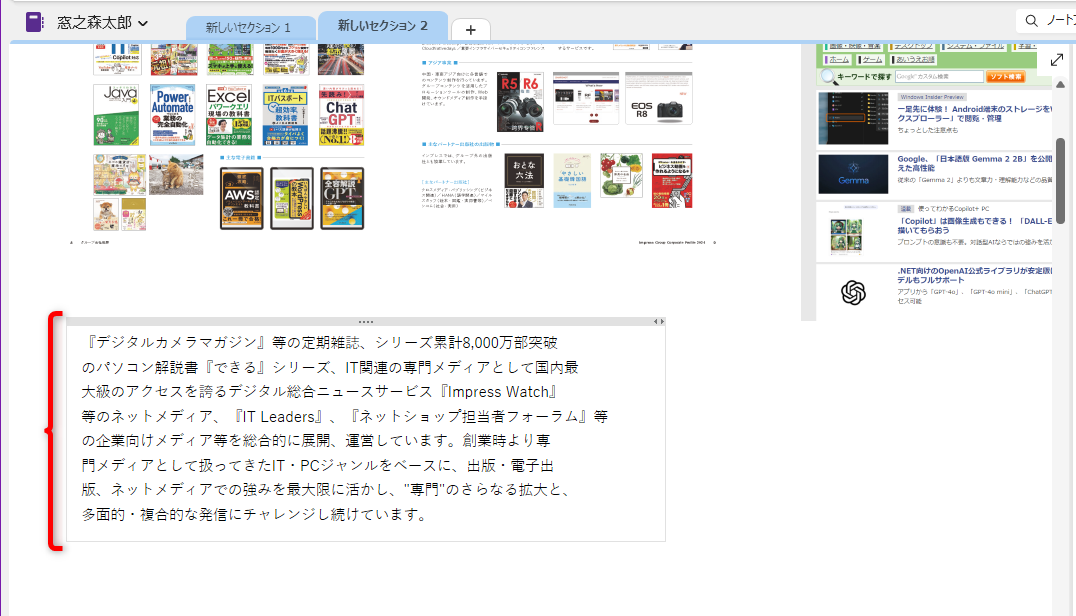
Task: Grab the note container's dotted handle
Action: (366, 322)
